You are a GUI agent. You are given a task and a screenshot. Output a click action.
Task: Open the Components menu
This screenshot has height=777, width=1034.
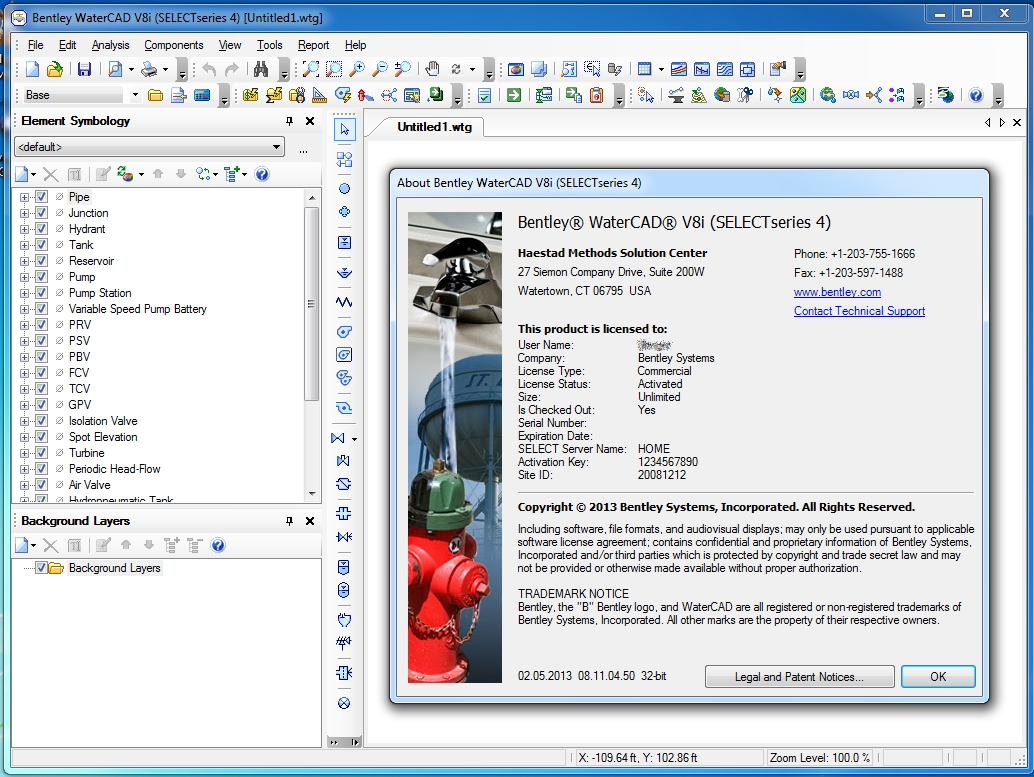(x=173, y=45)
